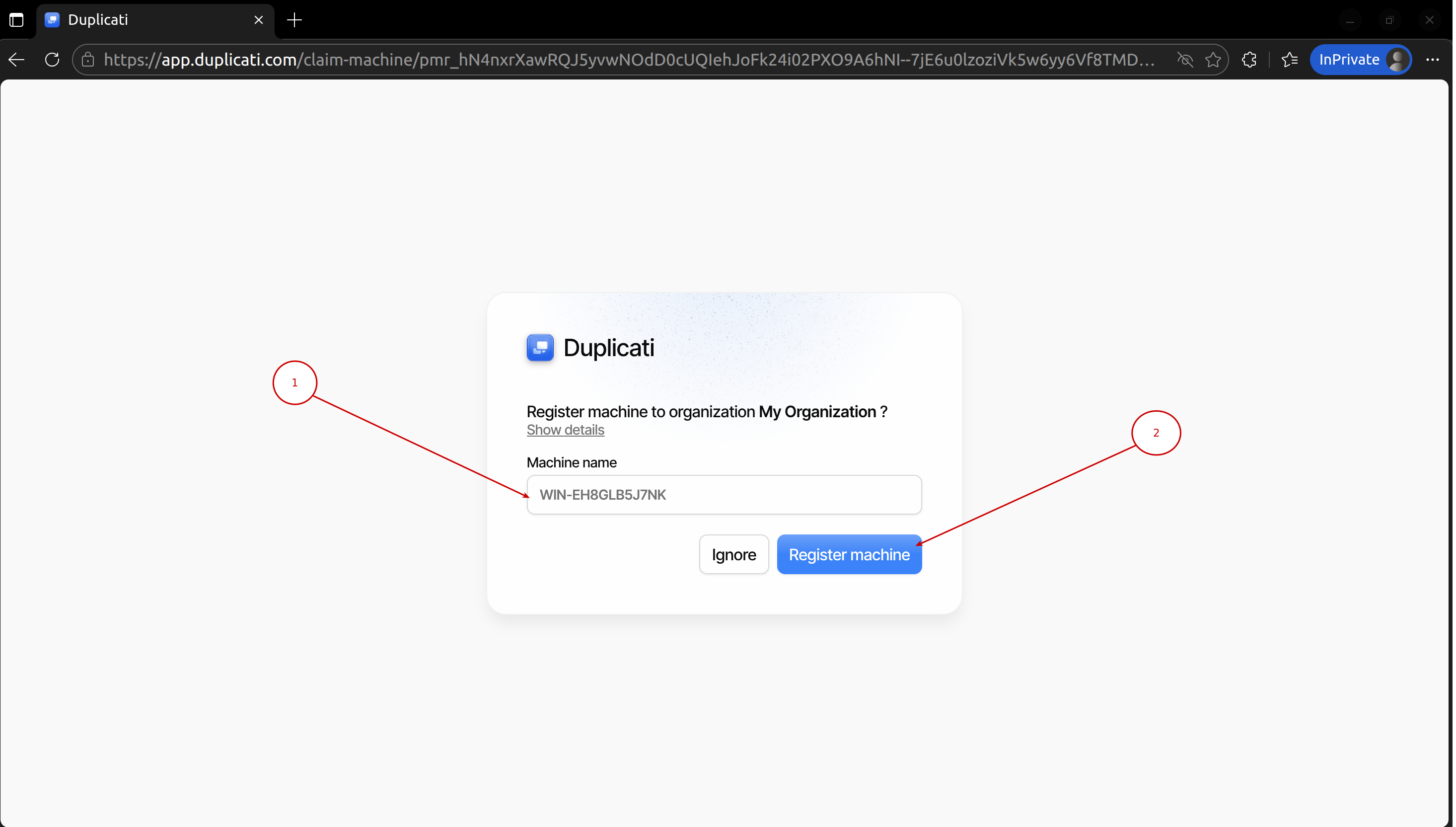
Task: Click the browser back arrow
Action: point(16,60)
